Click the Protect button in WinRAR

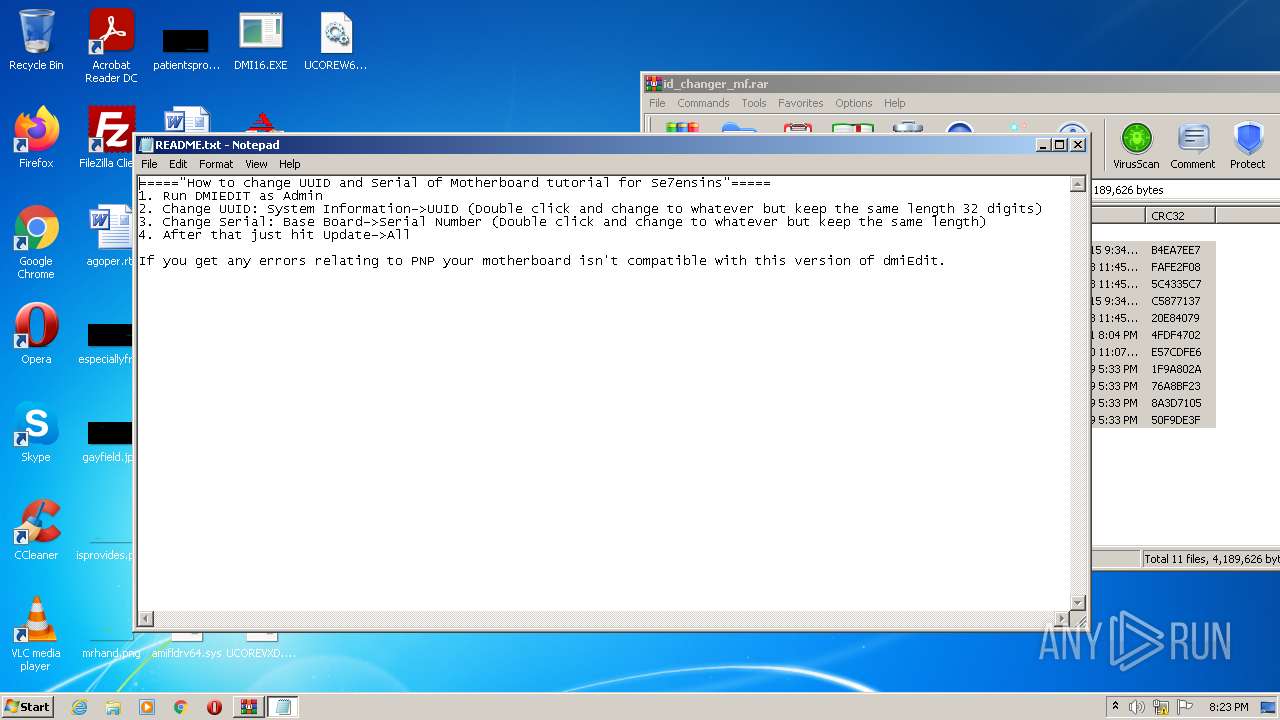[x=1247, y=146]
